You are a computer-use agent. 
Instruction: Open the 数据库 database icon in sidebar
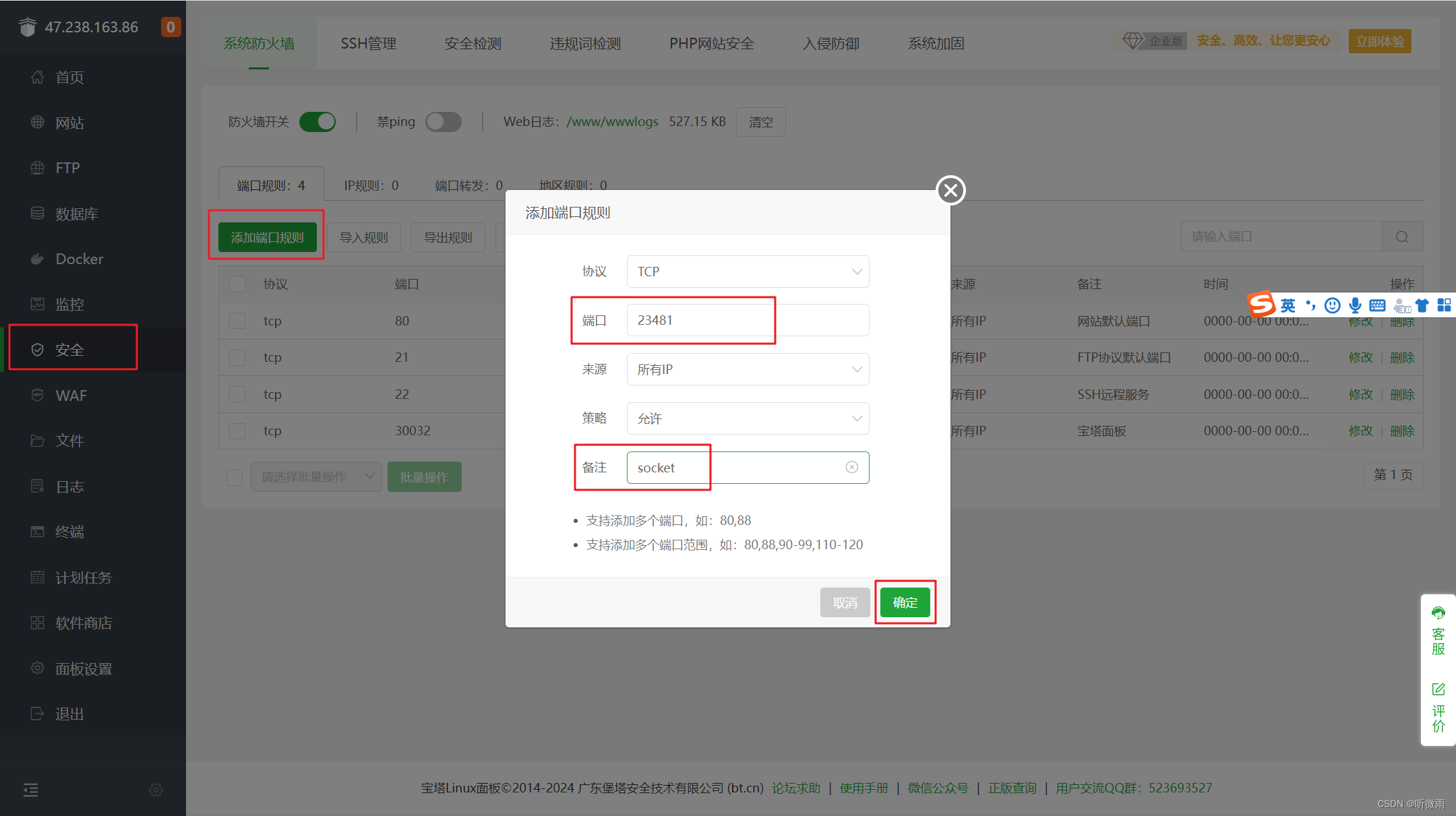38,214
